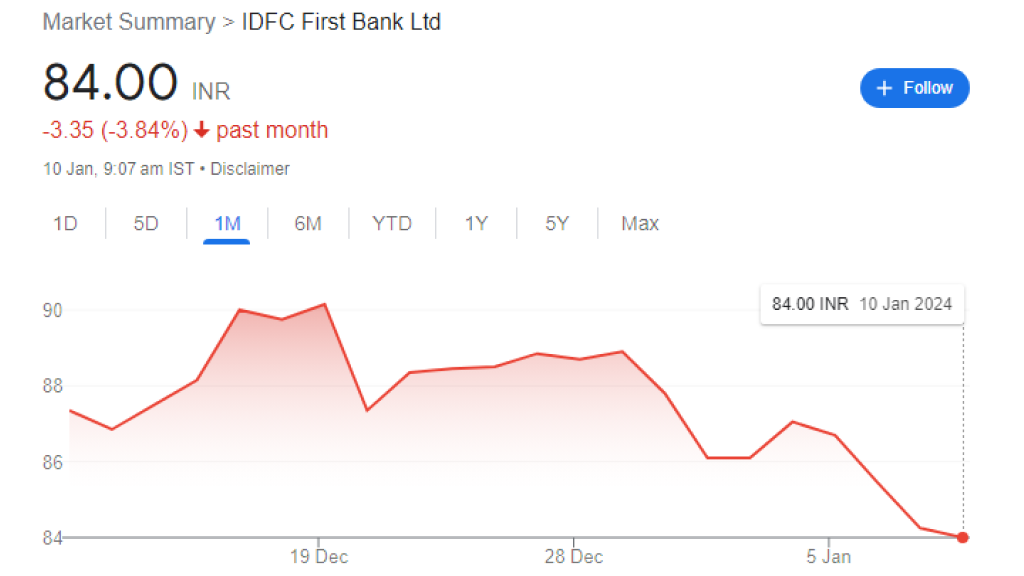Viewport: 1024px width, 576px height.
Task: Show the 6M time range chart
Action: 308,223
